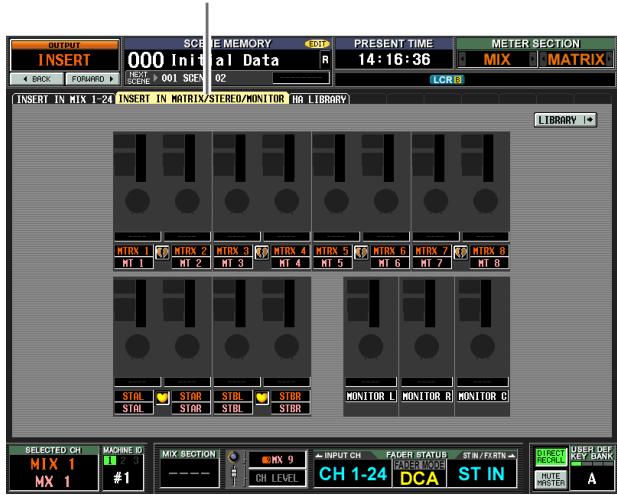Click the selected channel MIX 1 display

click(53, 473)
